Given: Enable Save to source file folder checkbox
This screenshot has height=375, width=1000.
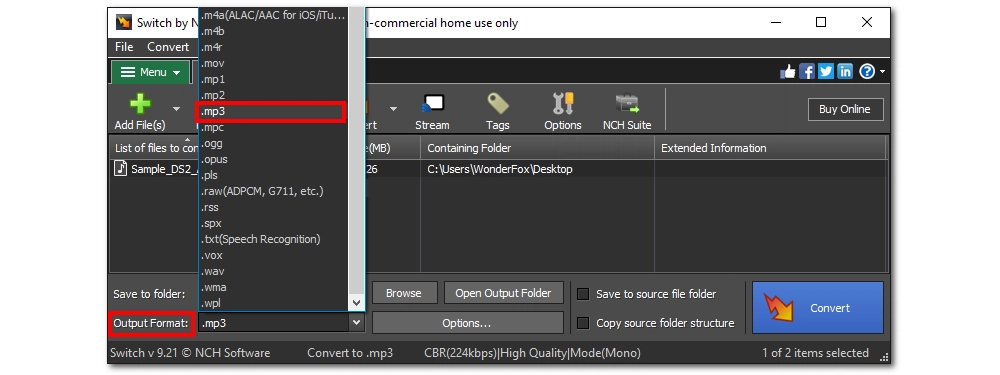Looking at the screenshot, I should [x=583, y=294].
